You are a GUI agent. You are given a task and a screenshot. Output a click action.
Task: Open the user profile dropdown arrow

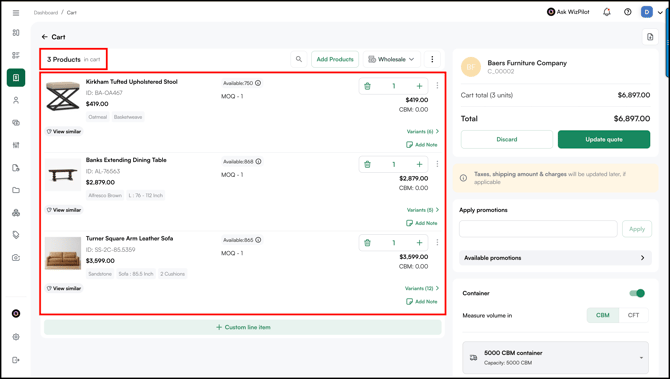[x=661, y=13]
